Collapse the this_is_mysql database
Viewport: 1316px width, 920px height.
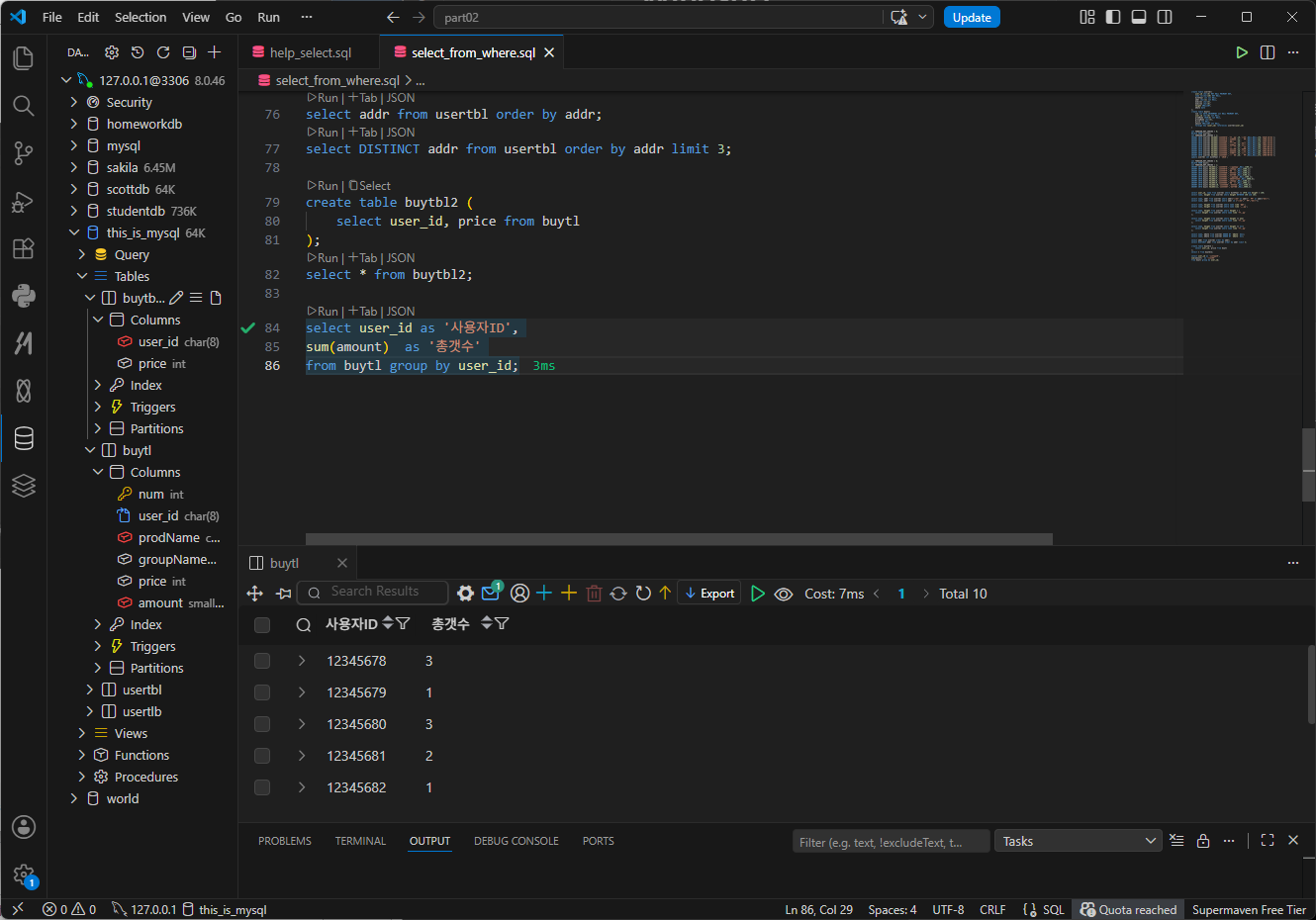pyautogui.click(x=74, y=232)
